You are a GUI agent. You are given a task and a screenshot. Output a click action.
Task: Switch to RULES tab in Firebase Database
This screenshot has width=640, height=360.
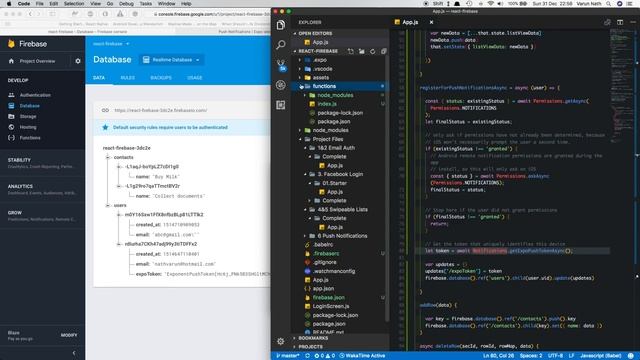[x=128, y=78]
